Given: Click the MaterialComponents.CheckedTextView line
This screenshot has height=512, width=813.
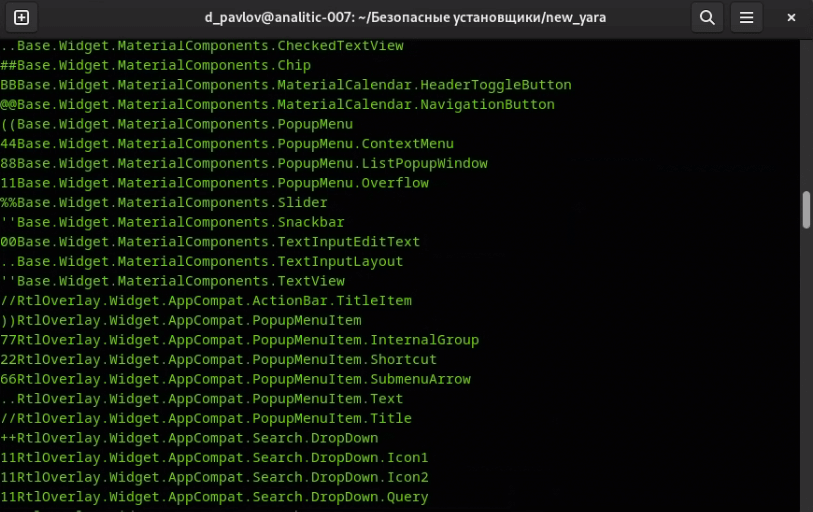Looking at the screenshot, I should 202,46.
